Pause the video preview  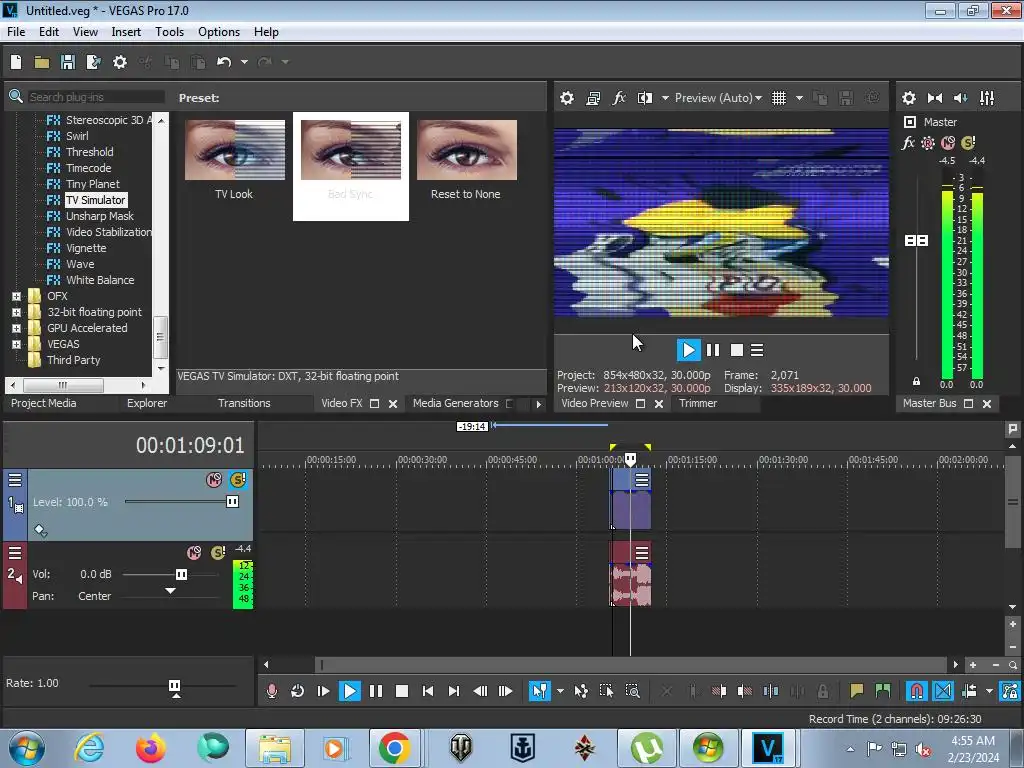(713, 350)
